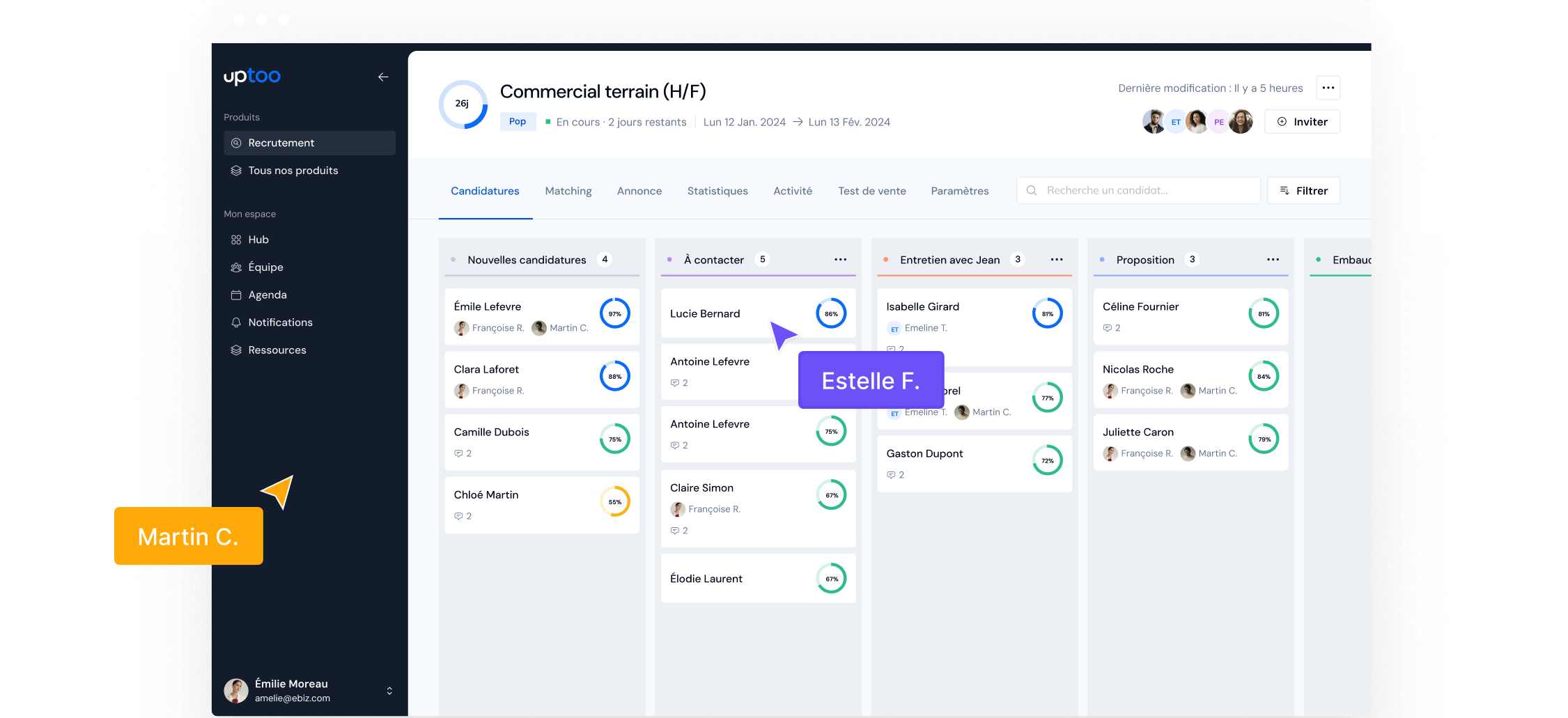Viewport: 1568px width, 718px height.
Task: Click the Inviter button
Action: click(1302, 122)
